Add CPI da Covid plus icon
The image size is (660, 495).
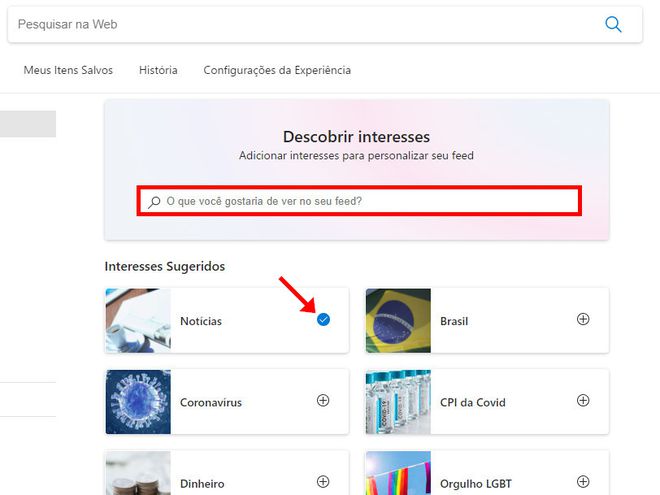click(x=583, y=401)
